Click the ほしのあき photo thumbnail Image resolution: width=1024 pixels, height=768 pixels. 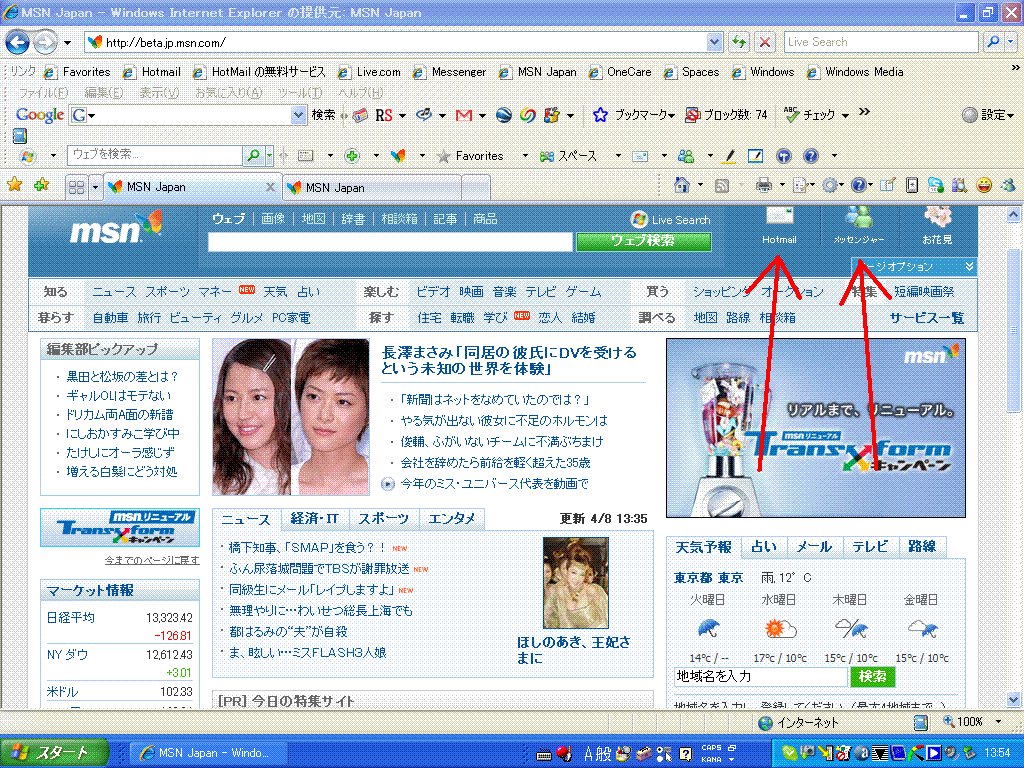click(x=576, y=583)
